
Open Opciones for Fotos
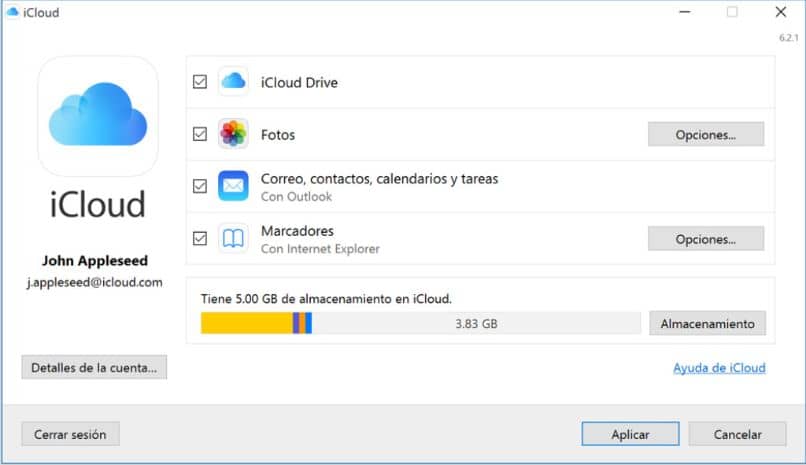pos(705,134)
